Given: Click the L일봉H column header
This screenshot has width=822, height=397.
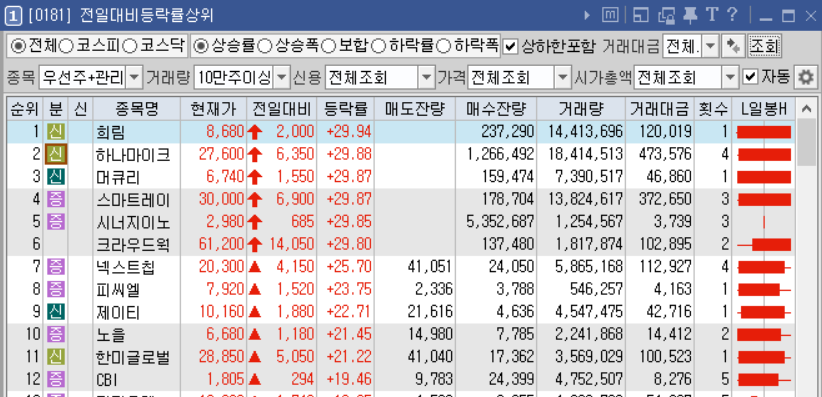Looking at the screenshot, I should pyautogui.click(x=763, y=109).
